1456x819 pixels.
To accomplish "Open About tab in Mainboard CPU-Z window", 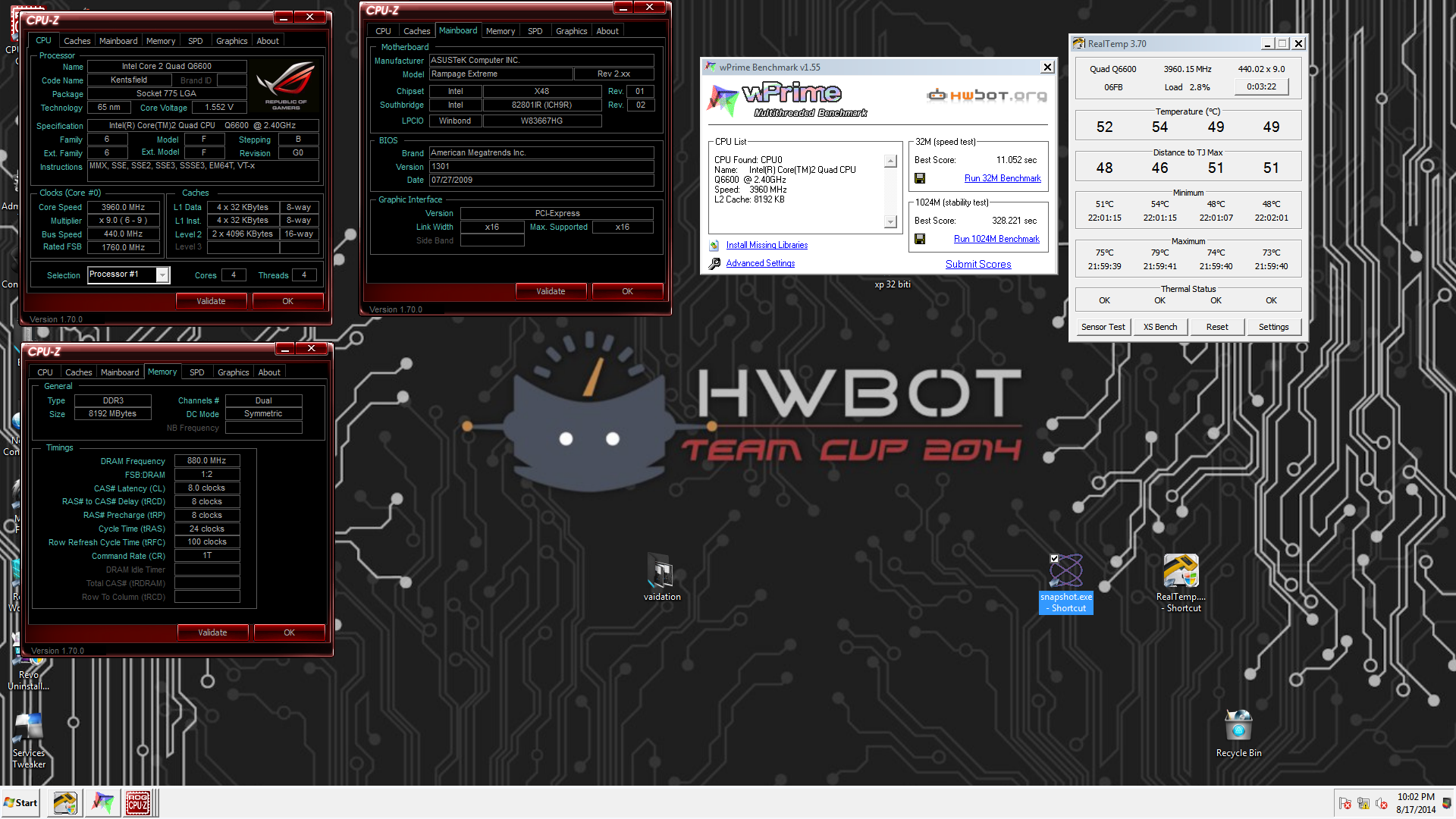I will 607,31.
